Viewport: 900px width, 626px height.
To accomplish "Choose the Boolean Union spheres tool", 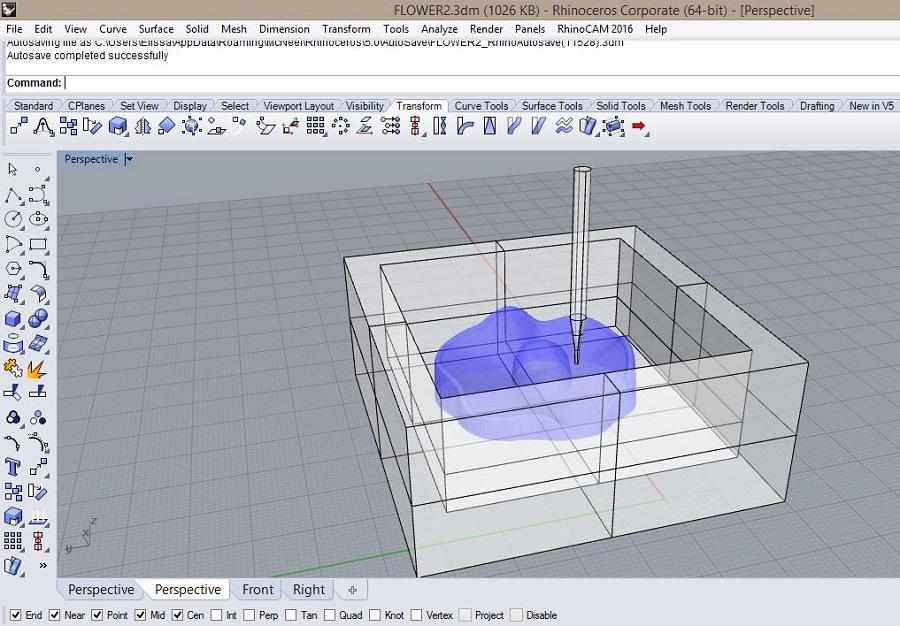I will click(x=38, y=319).
